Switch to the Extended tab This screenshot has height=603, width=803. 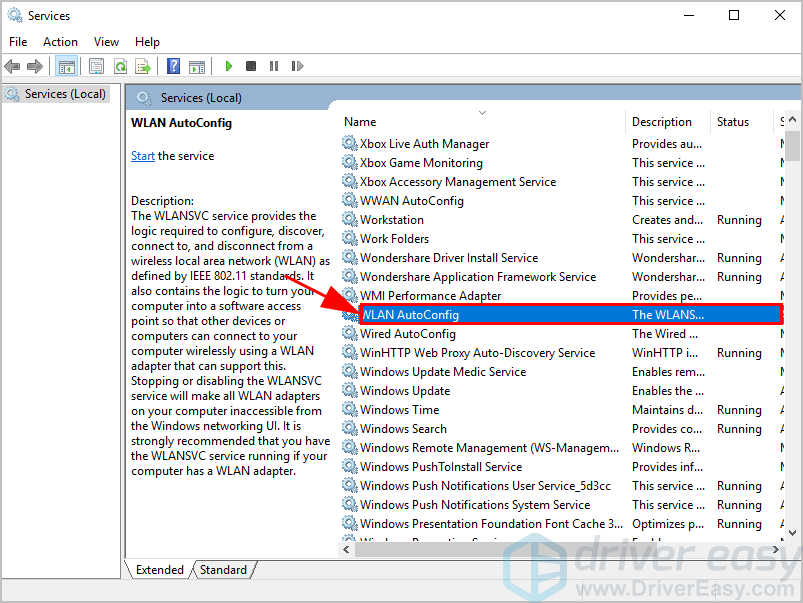pos(160,570)
